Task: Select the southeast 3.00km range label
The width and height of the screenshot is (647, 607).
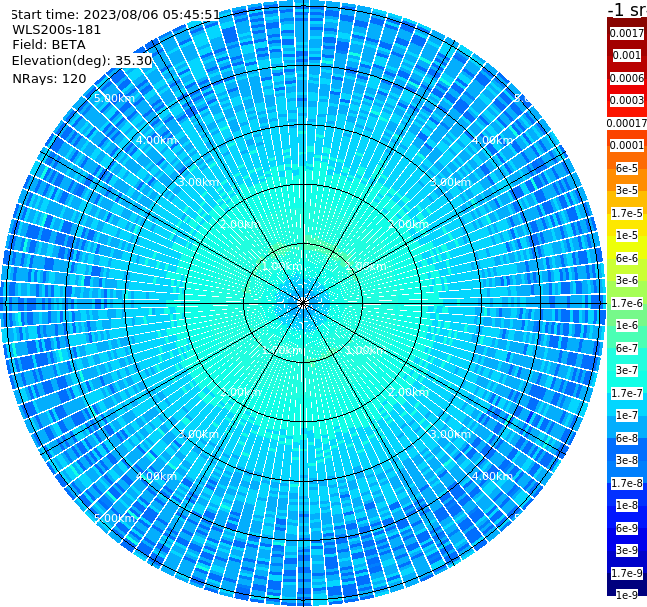Action: [450, 435]
